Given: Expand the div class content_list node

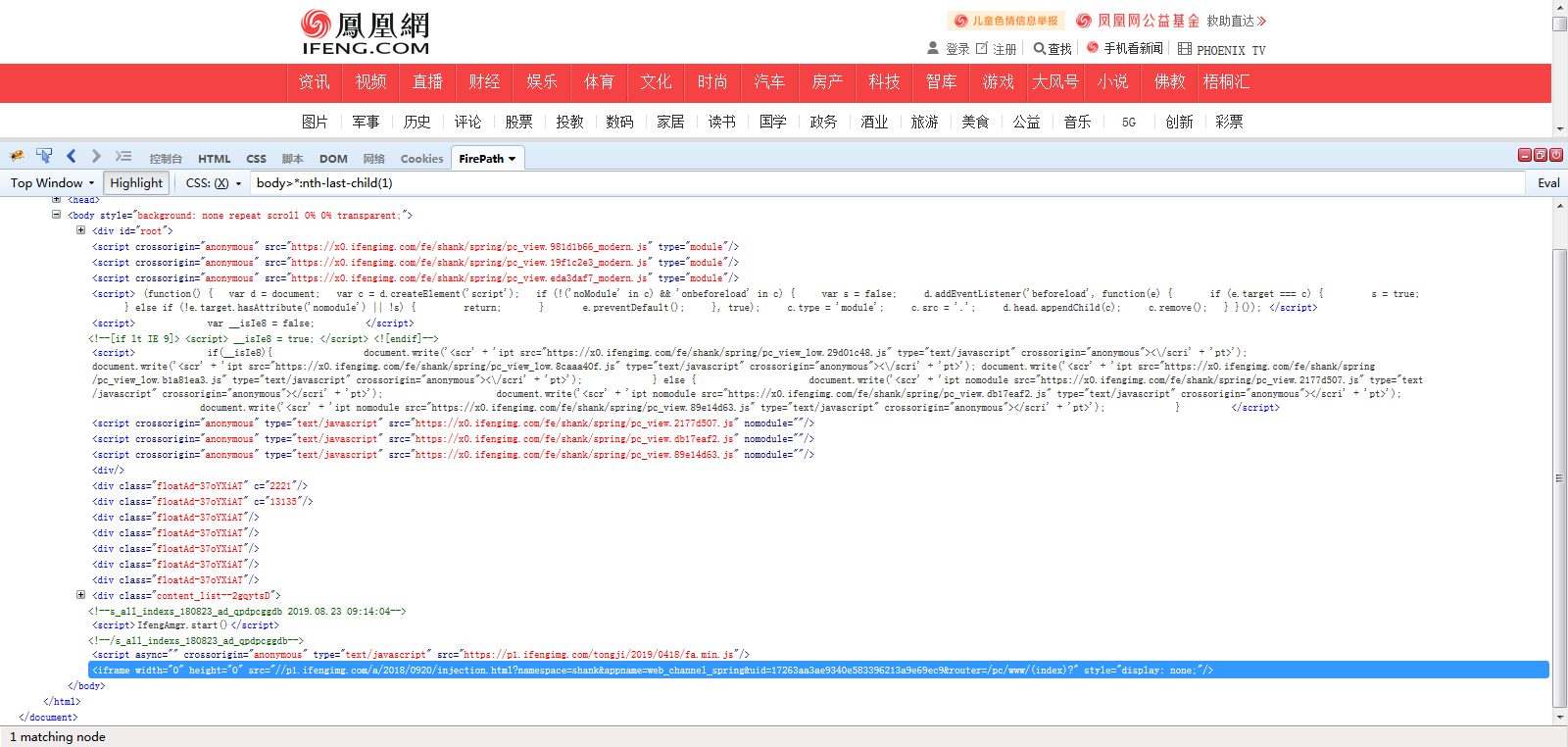Looking at the screenshot, I should pyautogui.click(x=80, y=595).
